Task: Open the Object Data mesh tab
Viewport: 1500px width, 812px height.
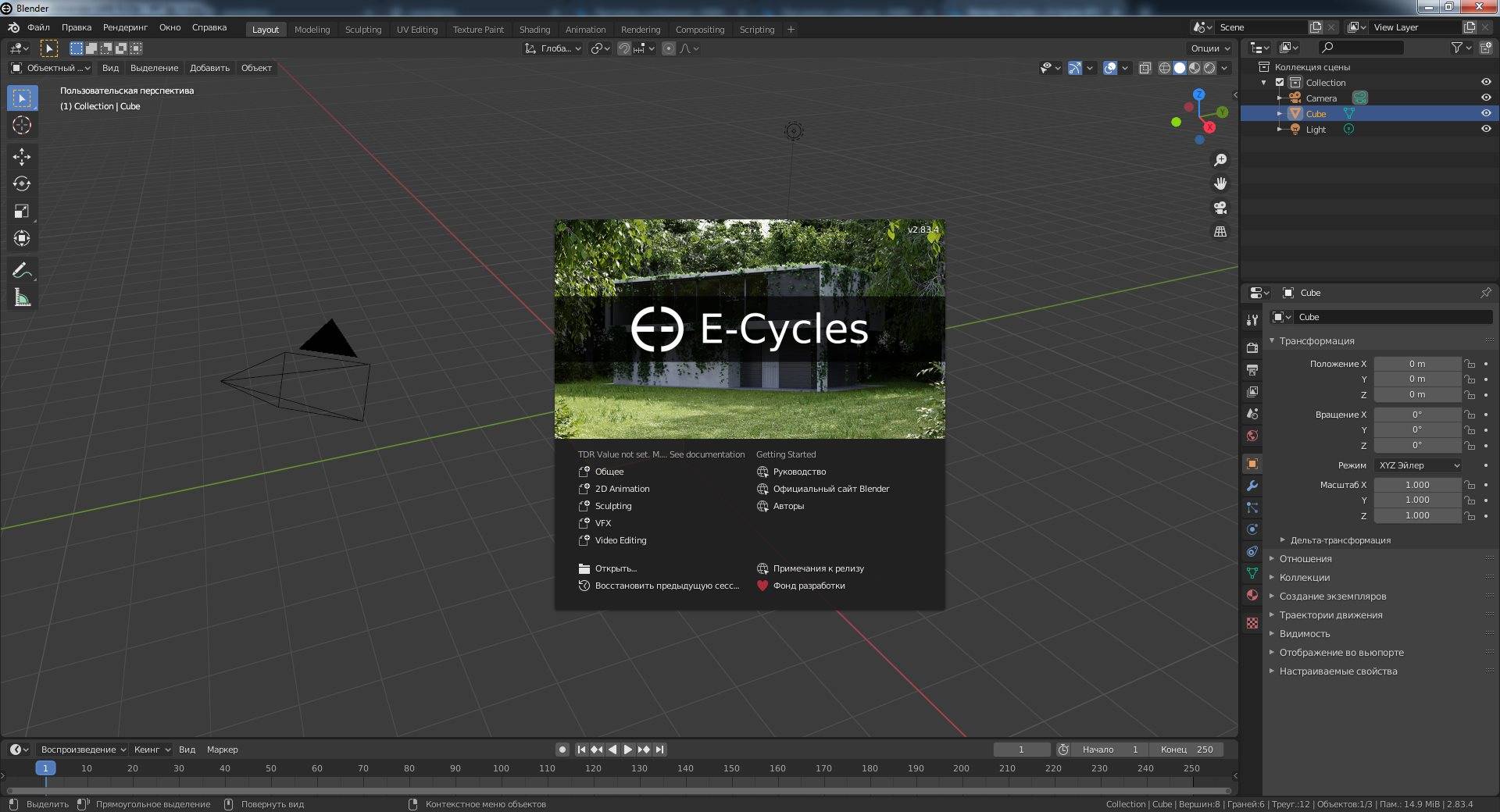Action: click(1252, 573)
